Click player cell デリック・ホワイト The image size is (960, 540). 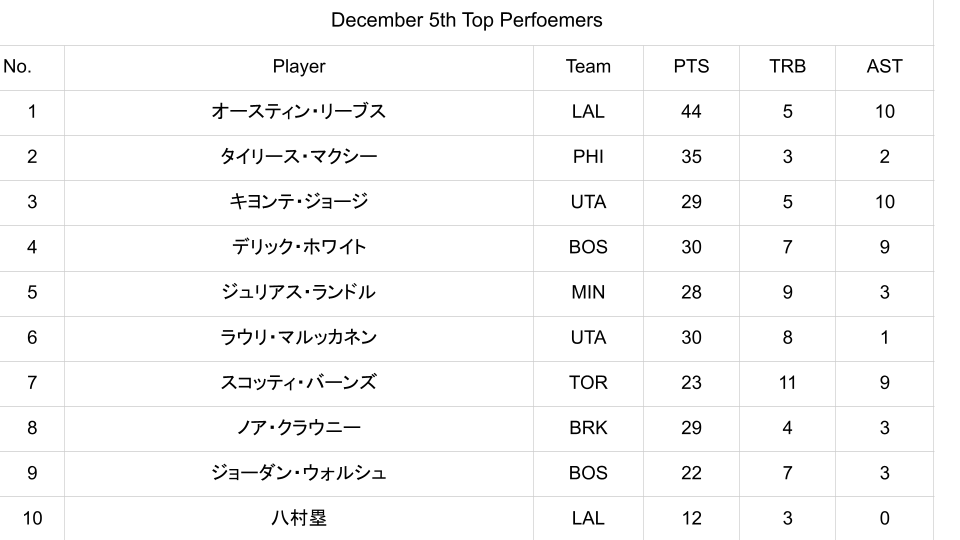tap(298, 247)
